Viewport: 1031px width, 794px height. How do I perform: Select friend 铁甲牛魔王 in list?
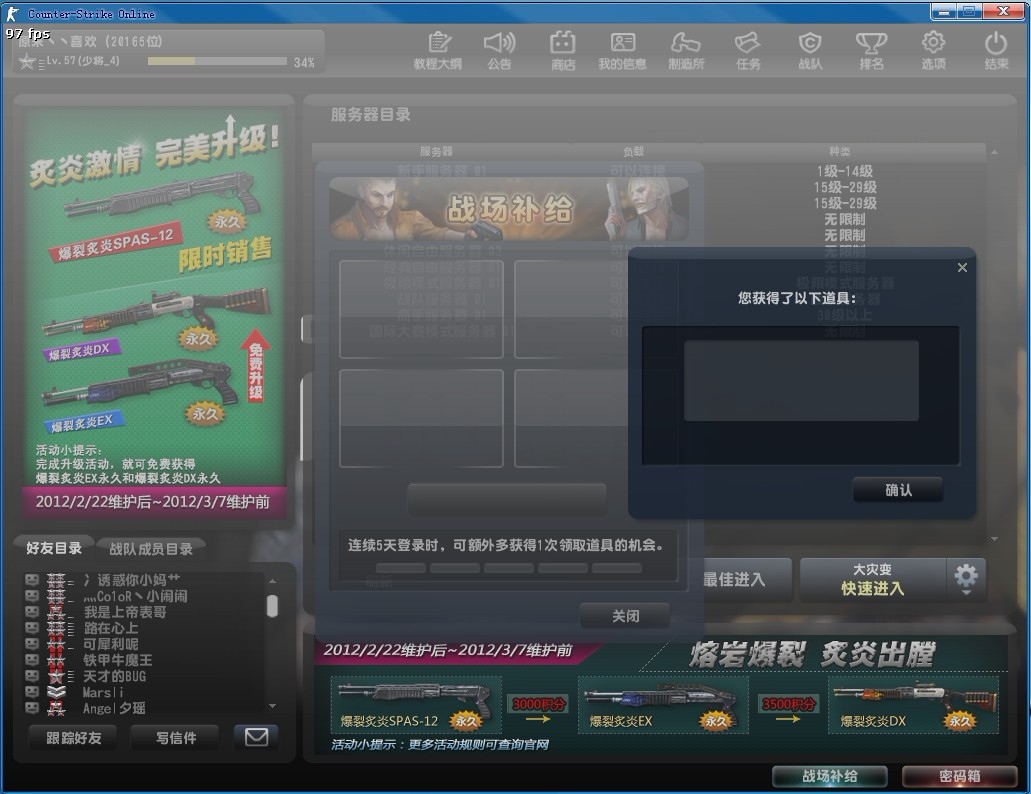coord(143,660)
